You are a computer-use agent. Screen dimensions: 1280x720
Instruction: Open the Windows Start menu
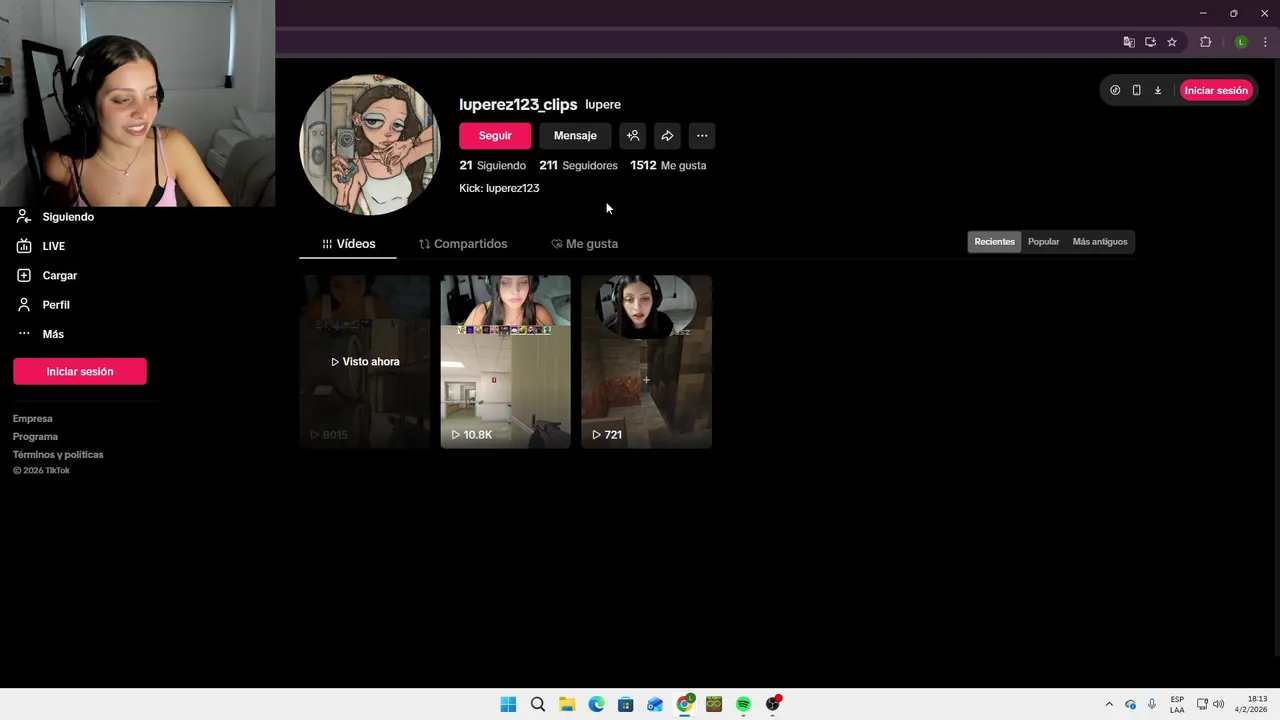[x=508, y=705]
